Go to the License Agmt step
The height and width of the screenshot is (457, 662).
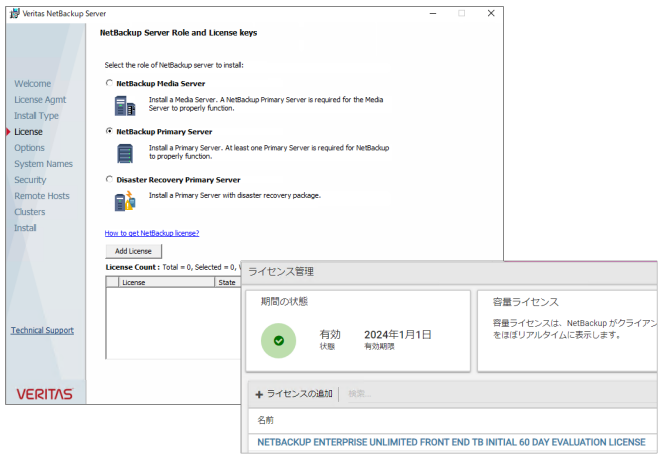click(x=40, y=100)
